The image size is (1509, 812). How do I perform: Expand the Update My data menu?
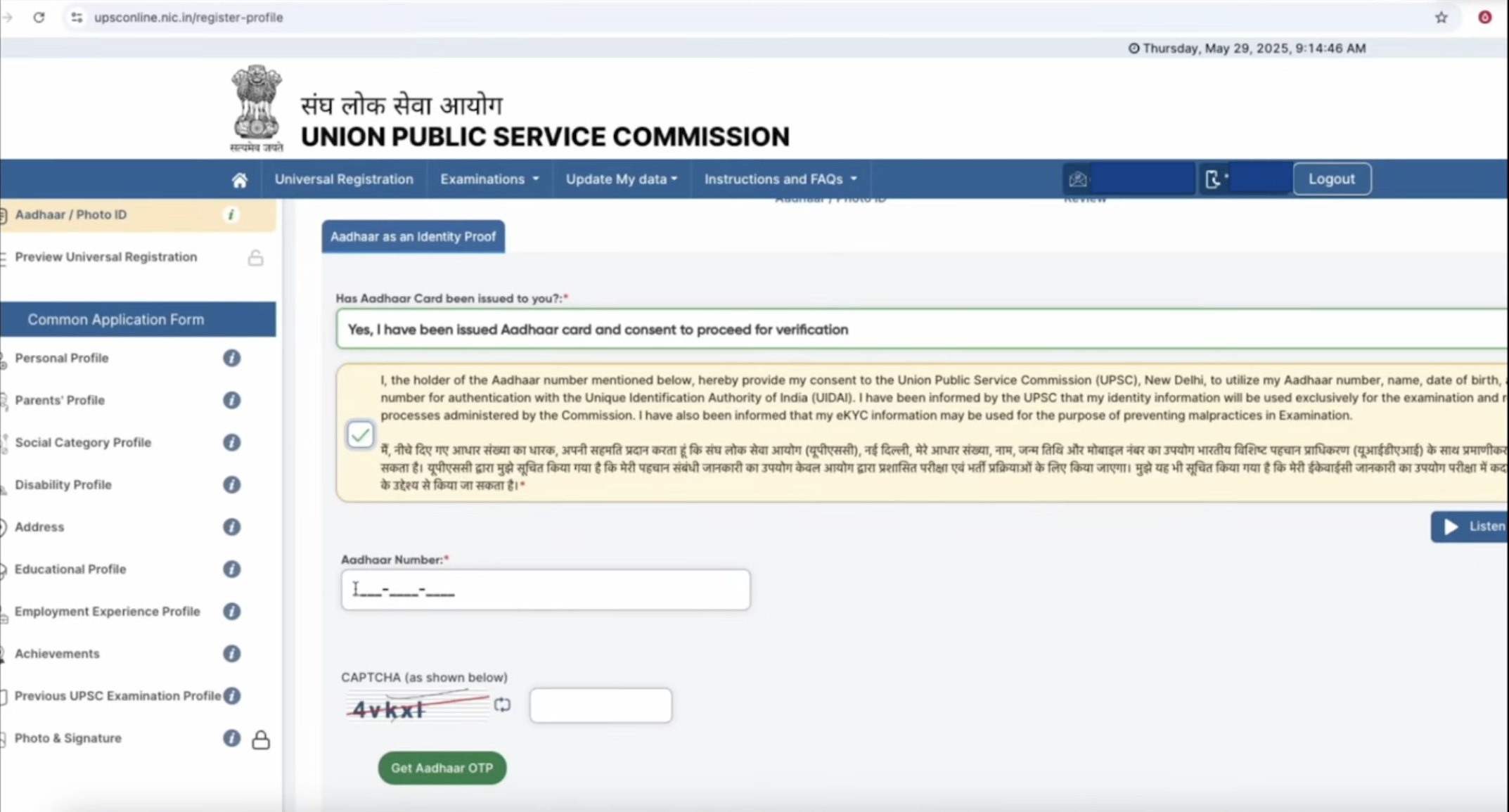[622, 179]
